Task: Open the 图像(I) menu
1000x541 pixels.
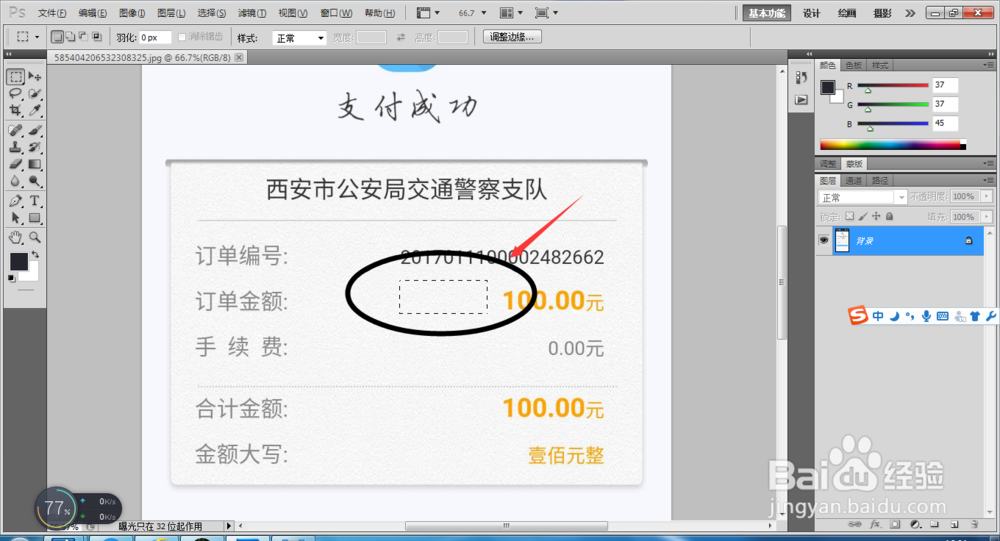Action: 132,13
